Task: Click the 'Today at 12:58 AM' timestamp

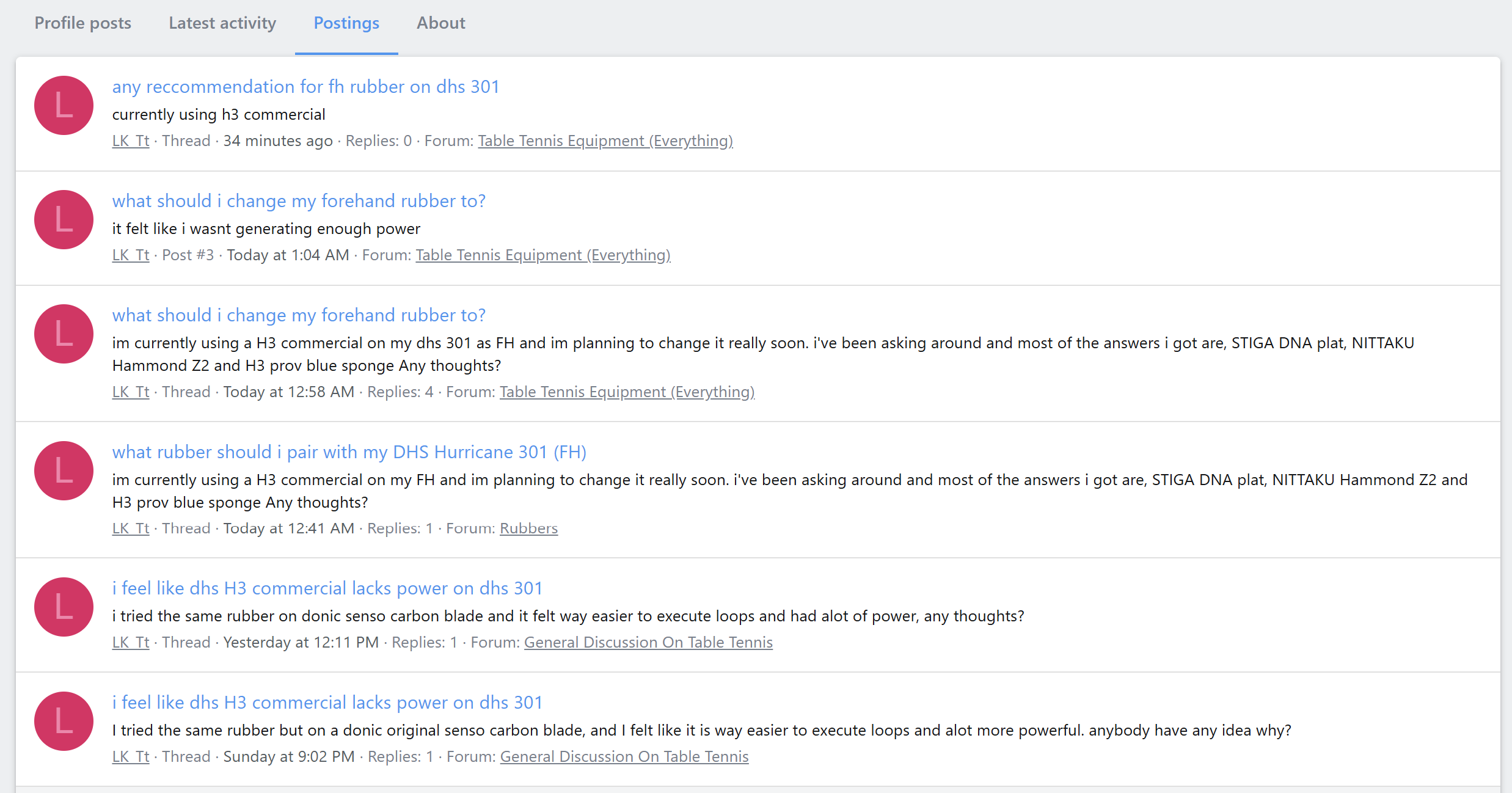Action: point(289,392)
